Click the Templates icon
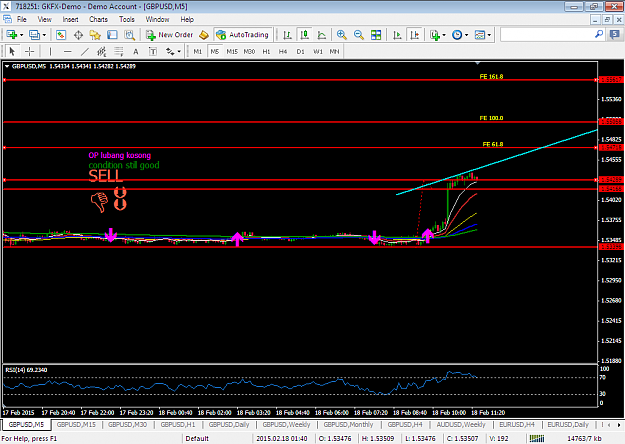 (x=480, y=35)
